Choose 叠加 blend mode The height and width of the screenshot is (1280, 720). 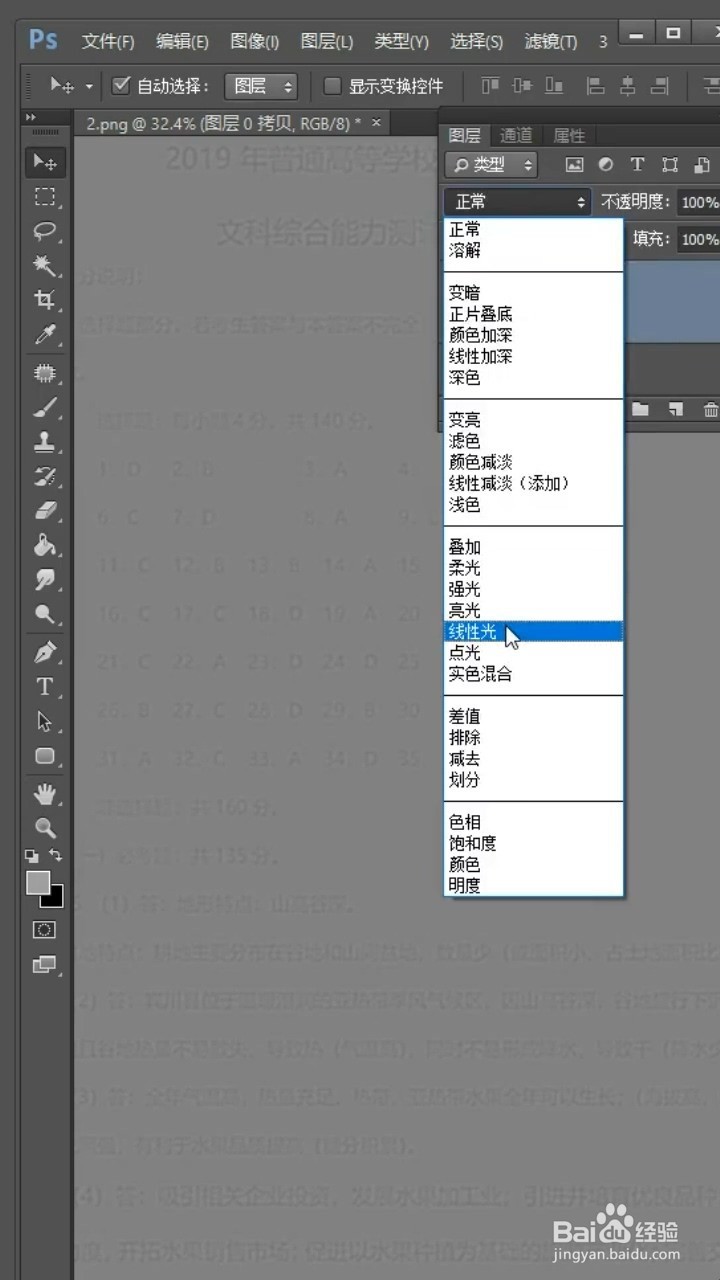pos(534,547)
